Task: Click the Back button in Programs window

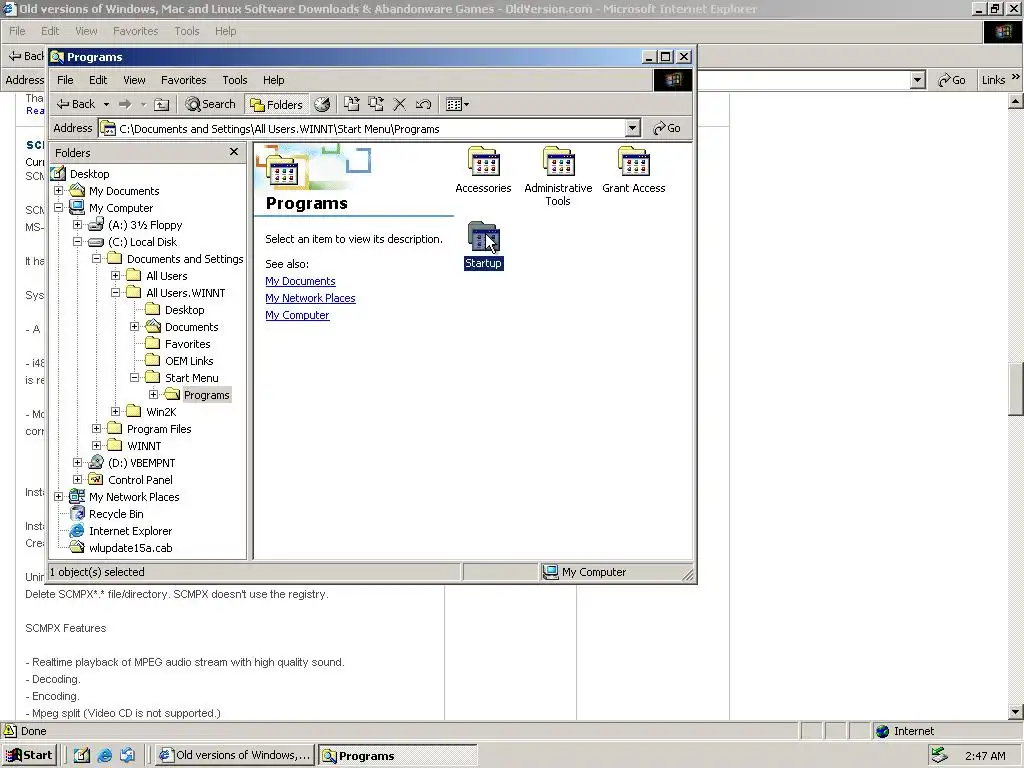Action: 75,104
